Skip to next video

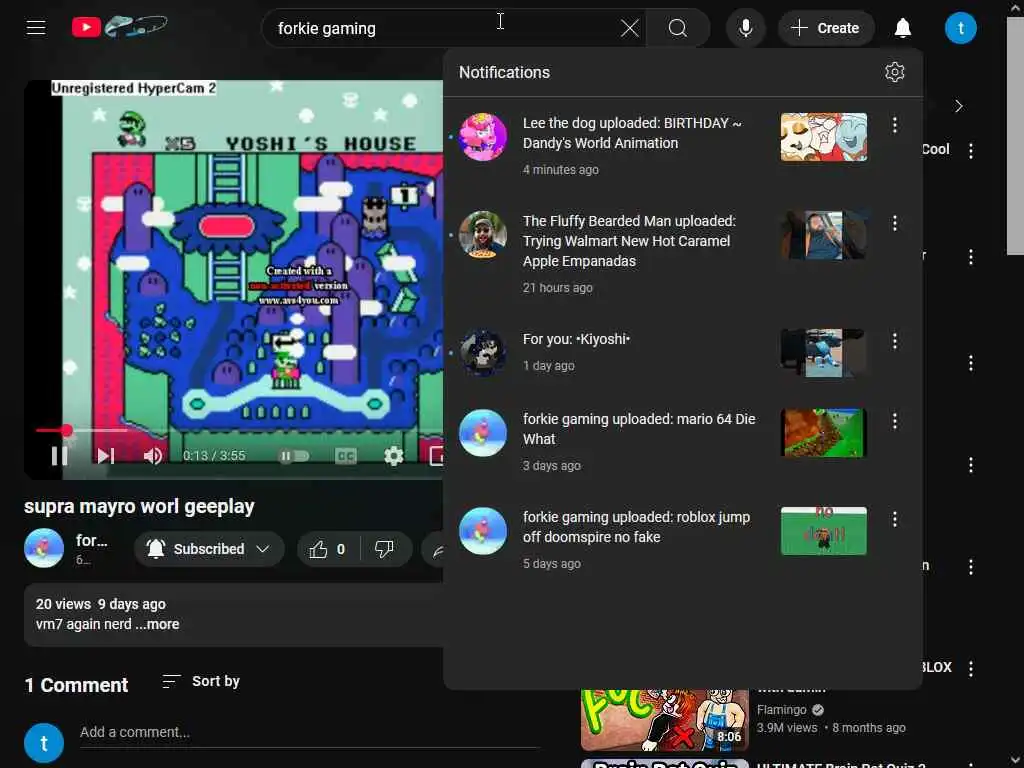point(106,455)
